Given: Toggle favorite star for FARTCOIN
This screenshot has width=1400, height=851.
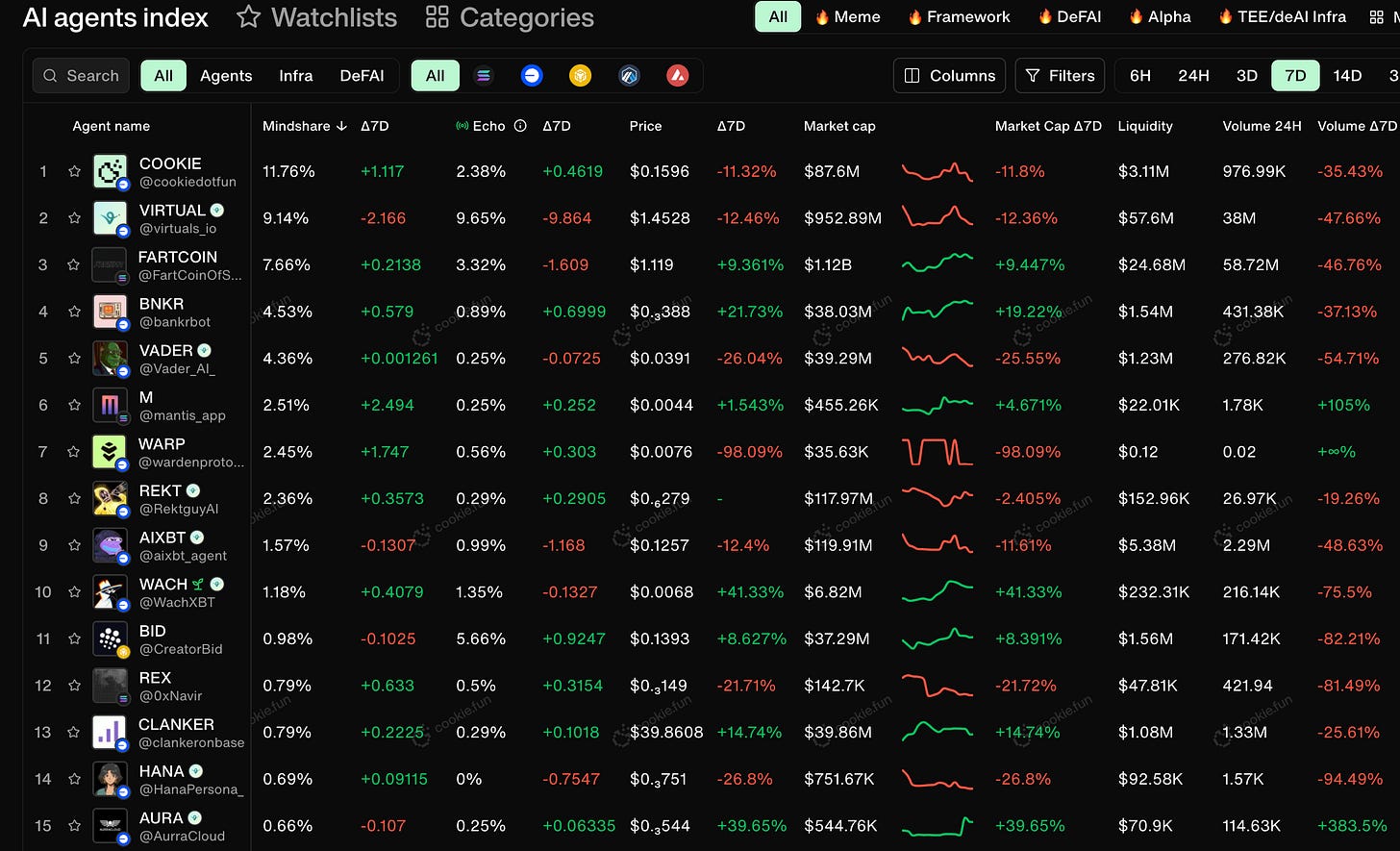Looking at the screenshot, I should pos(74,264).
